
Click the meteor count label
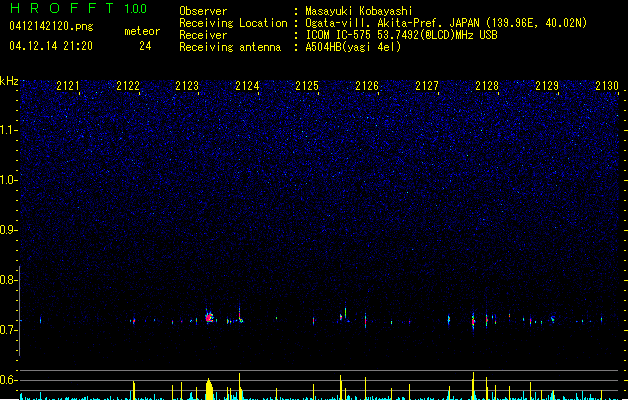pyautogui.click(x=142, y=31)
